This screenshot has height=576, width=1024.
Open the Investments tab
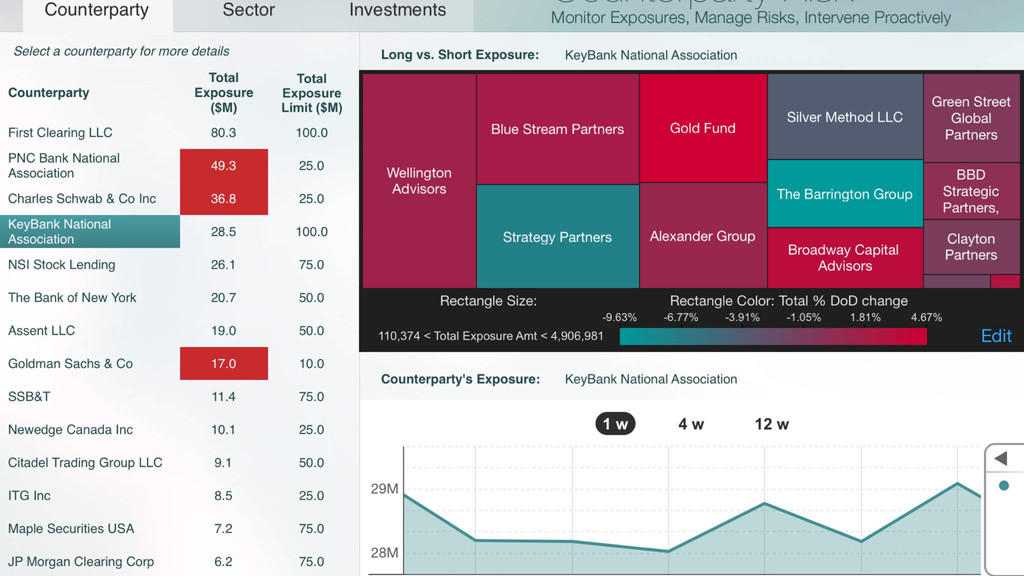coord(397,11)
